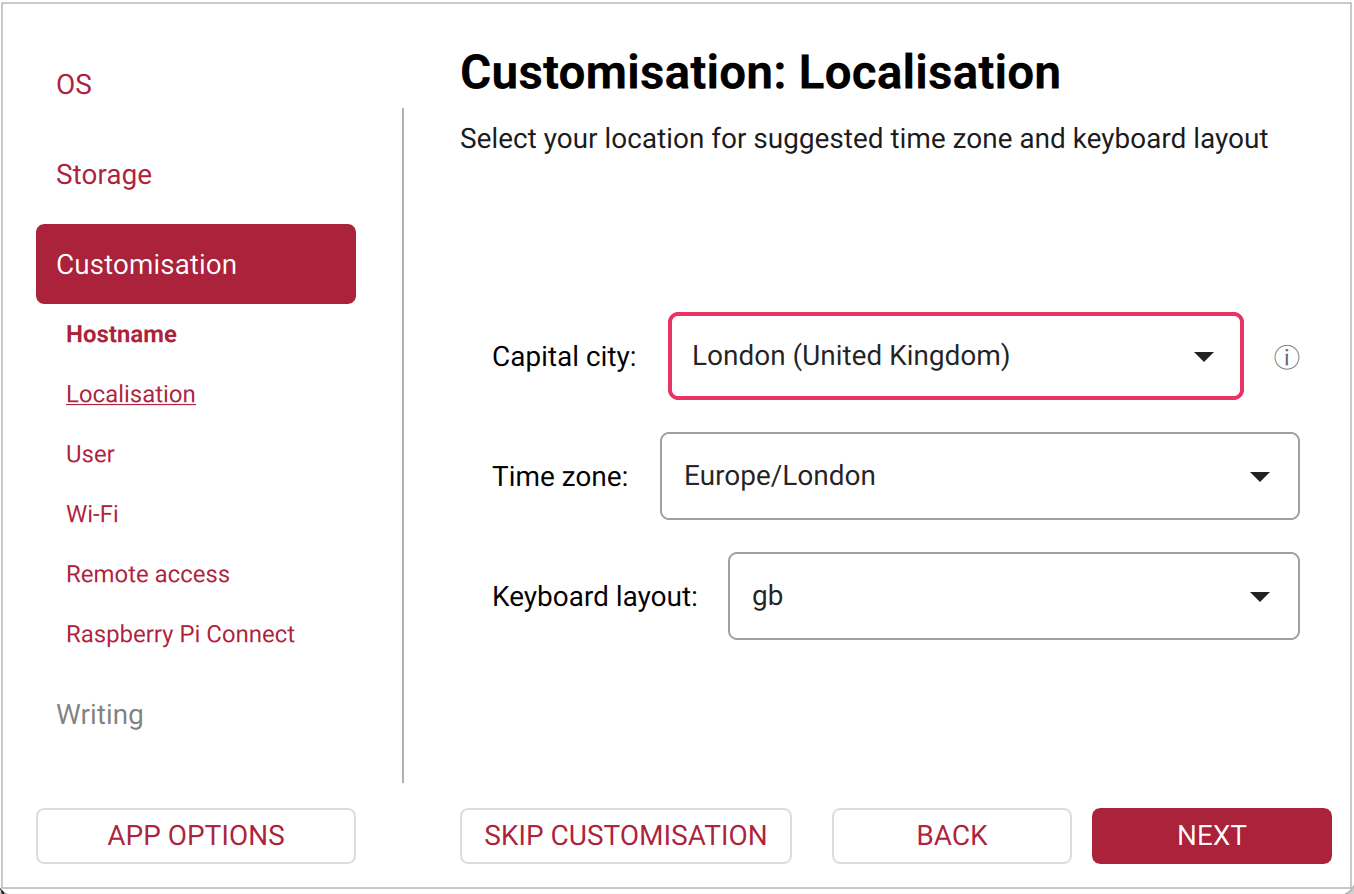Open the Localisation settings page
Viewport: 1354px width, 894px height.
[130, 393]
